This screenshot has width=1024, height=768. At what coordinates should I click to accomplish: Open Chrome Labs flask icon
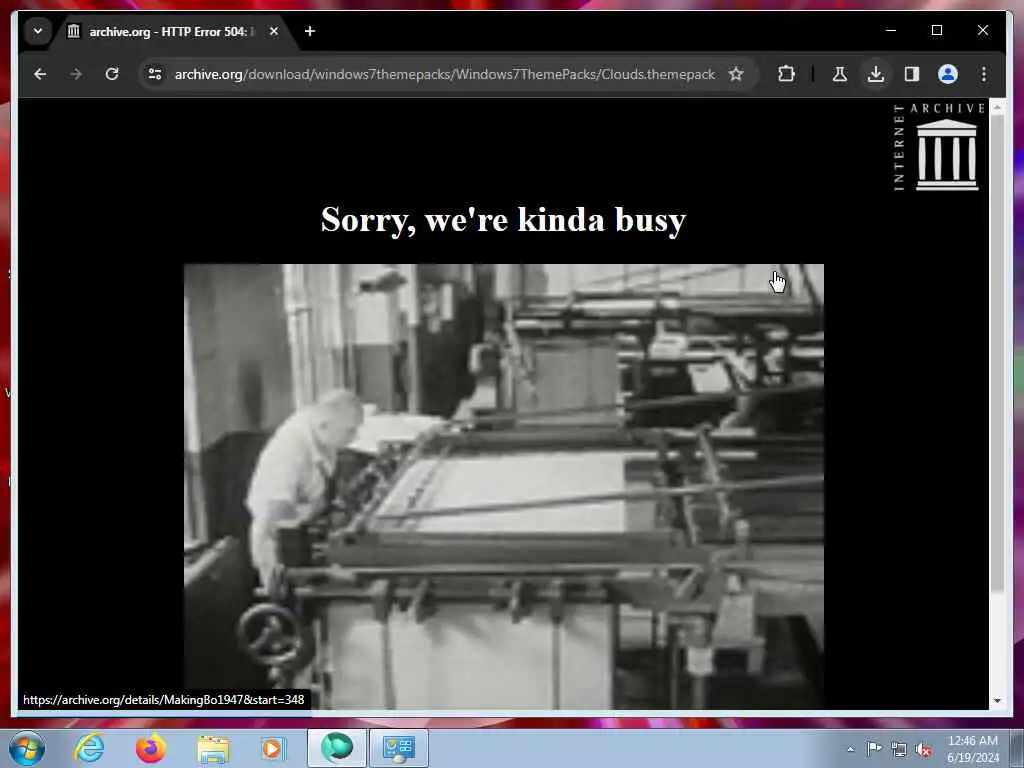click(840, 74)
